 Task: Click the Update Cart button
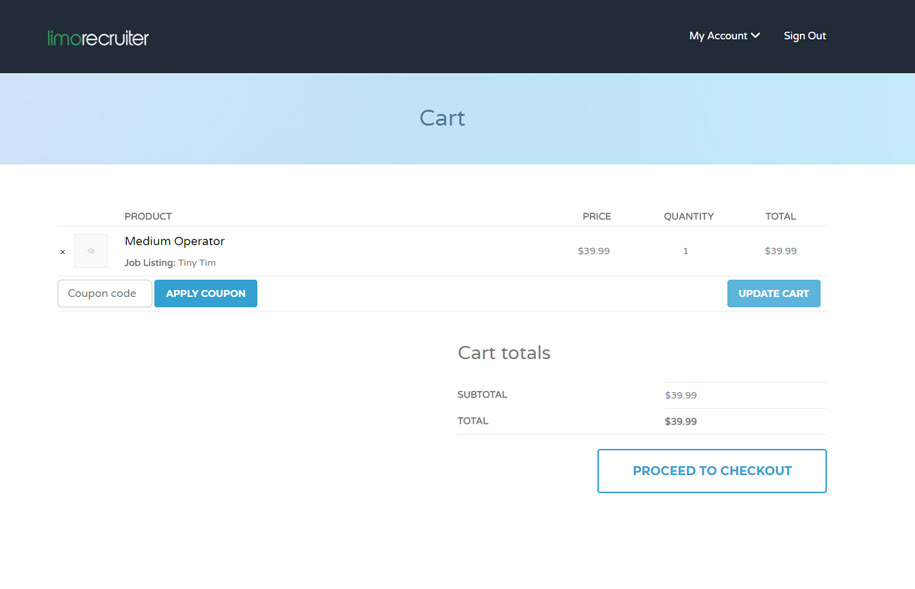pos(773,294)
